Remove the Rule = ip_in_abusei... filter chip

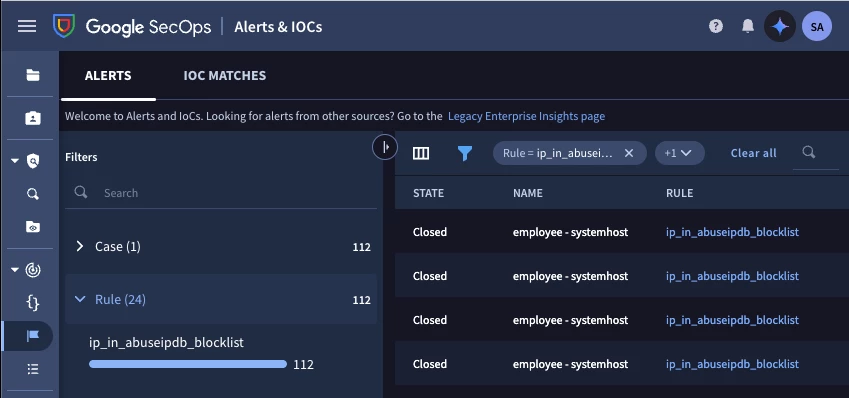[x=629, y=153]
